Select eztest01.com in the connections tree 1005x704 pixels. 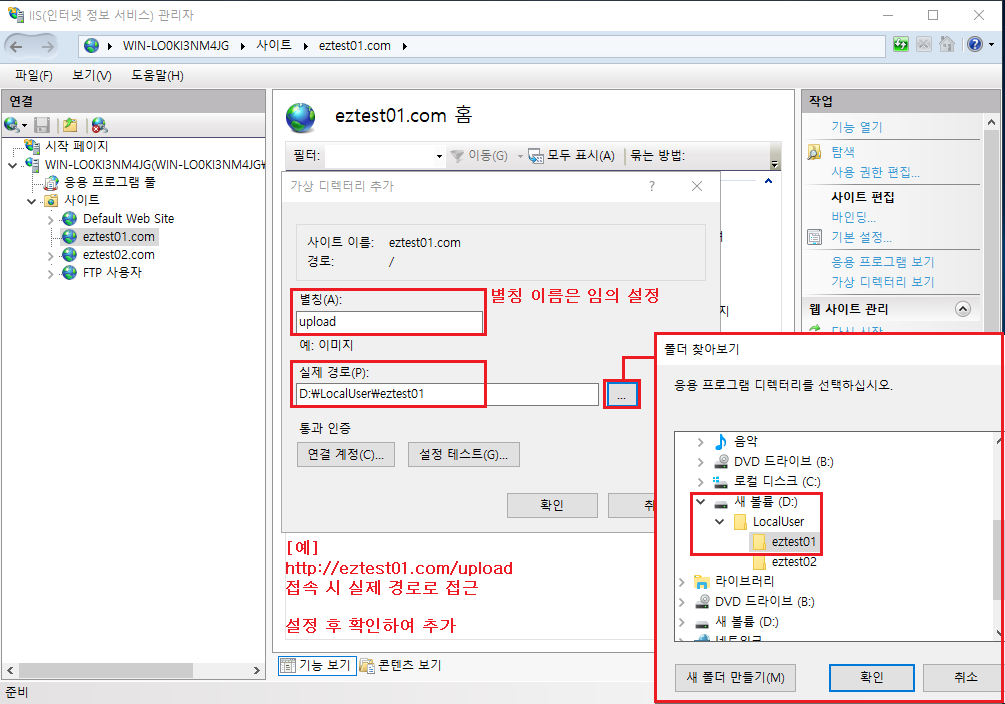pyautogui.click(x=119, y=237)
